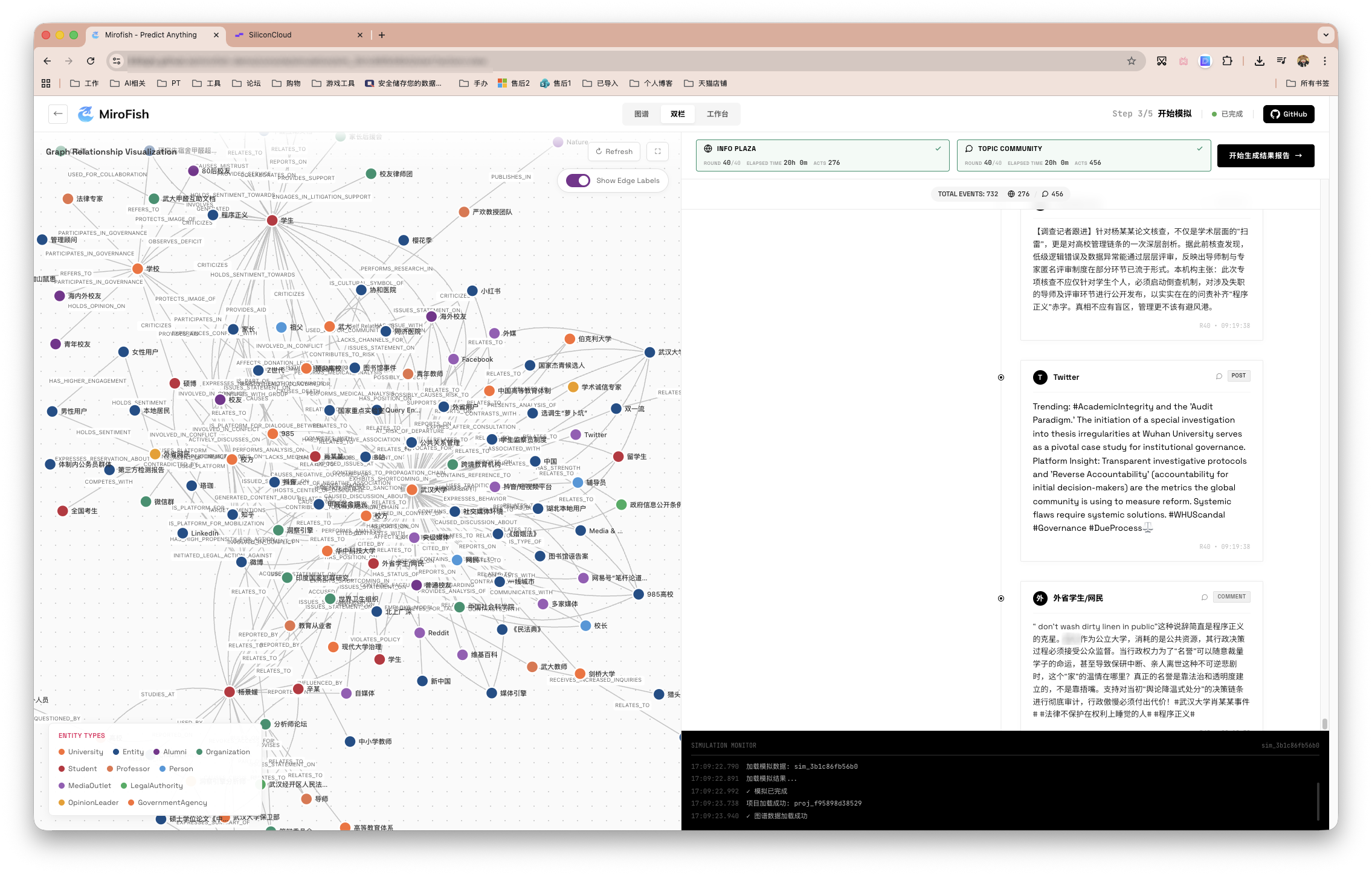Open the GitHub link button

(x=1288, y=114)
